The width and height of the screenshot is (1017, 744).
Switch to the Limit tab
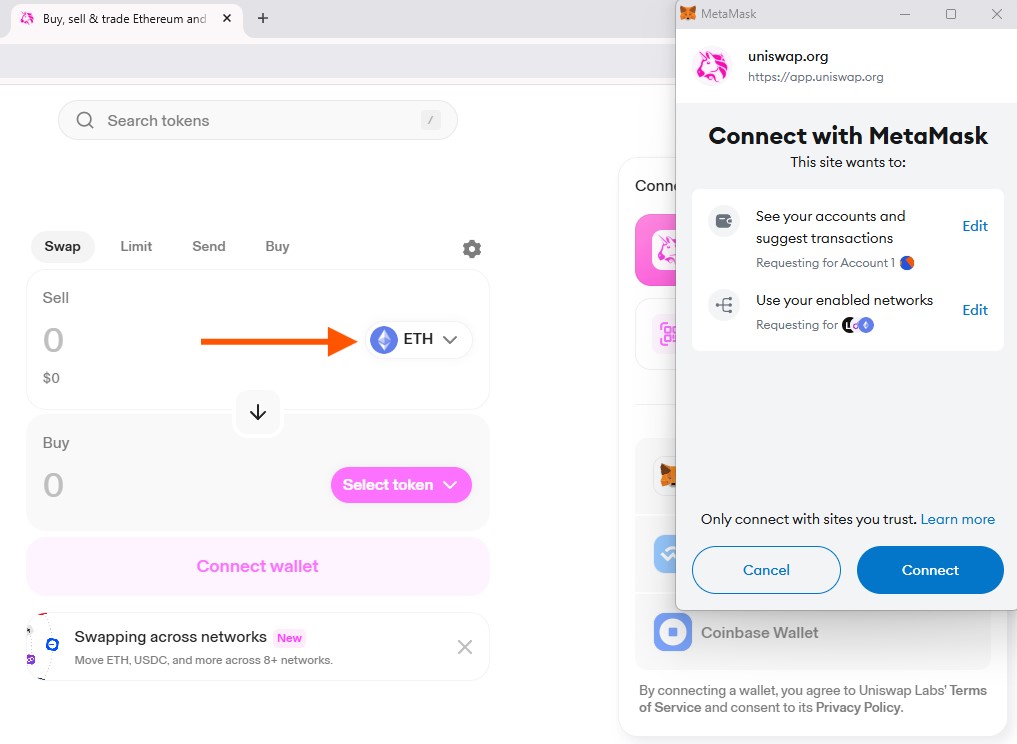(137, 246)
